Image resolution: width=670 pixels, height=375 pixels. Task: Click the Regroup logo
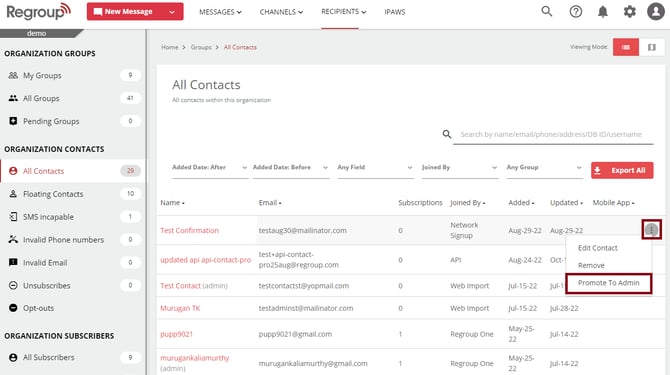click(x=38, y=12)
